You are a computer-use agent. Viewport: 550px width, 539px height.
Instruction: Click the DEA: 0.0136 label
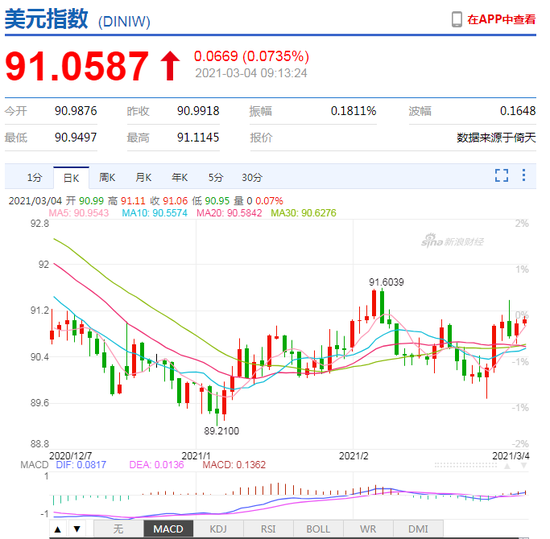coord(157,465)
